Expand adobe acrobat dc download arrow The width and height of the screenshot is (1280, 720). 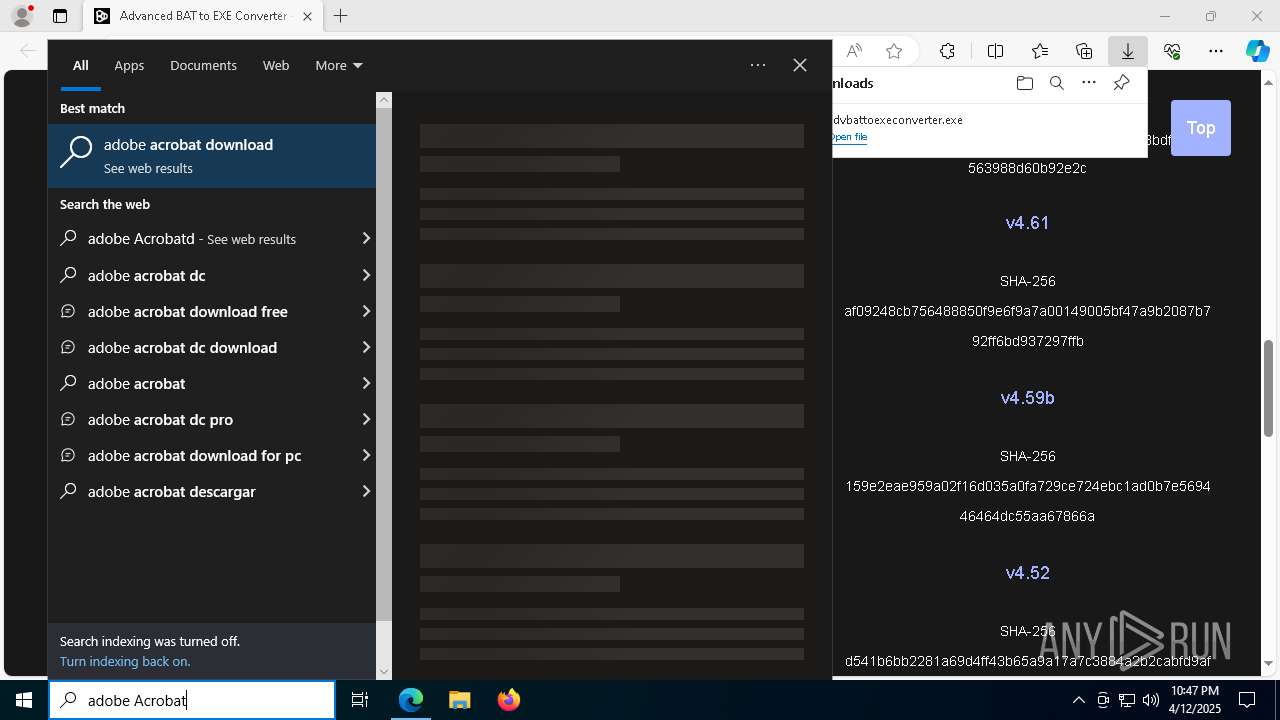click(366, 347)
